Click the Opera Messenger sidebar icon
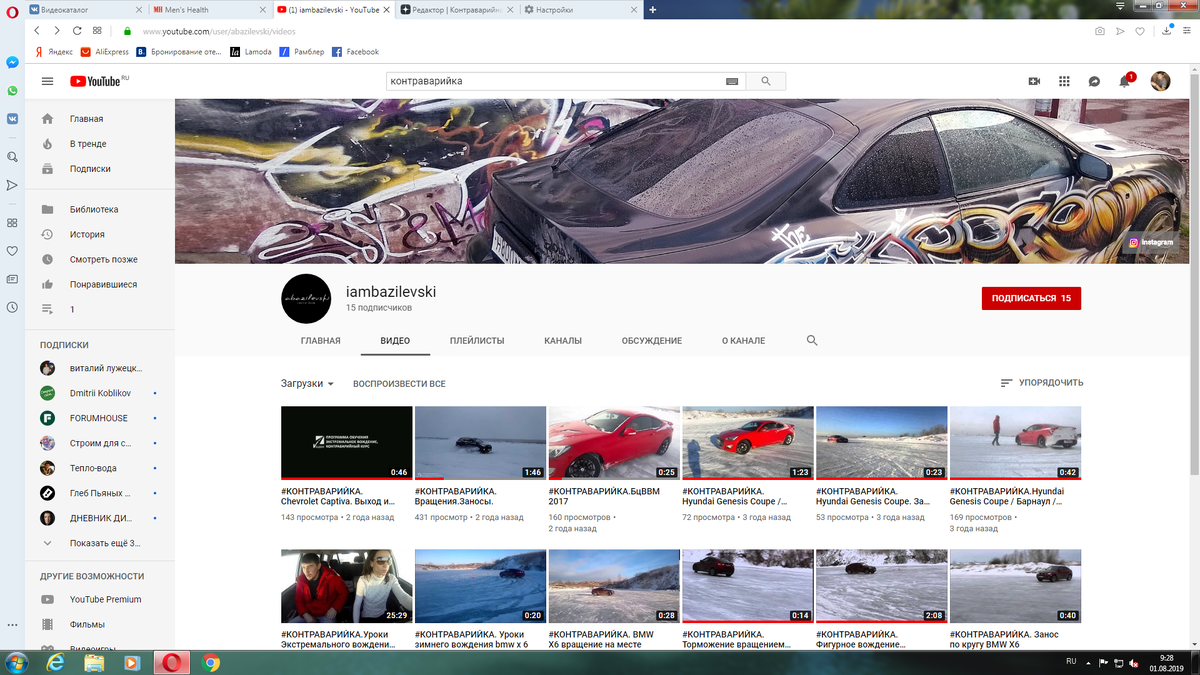Viewport: 1200px width, 675px height. 12,62
